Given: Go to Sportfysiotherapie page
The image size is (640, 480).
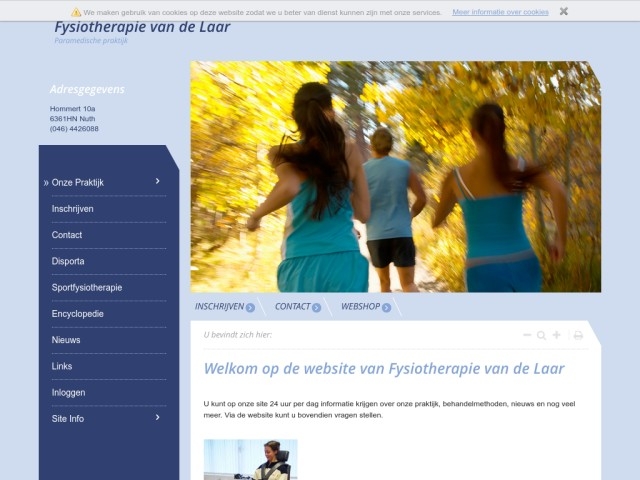Looking at the screenshot, I should click(87, 287).
